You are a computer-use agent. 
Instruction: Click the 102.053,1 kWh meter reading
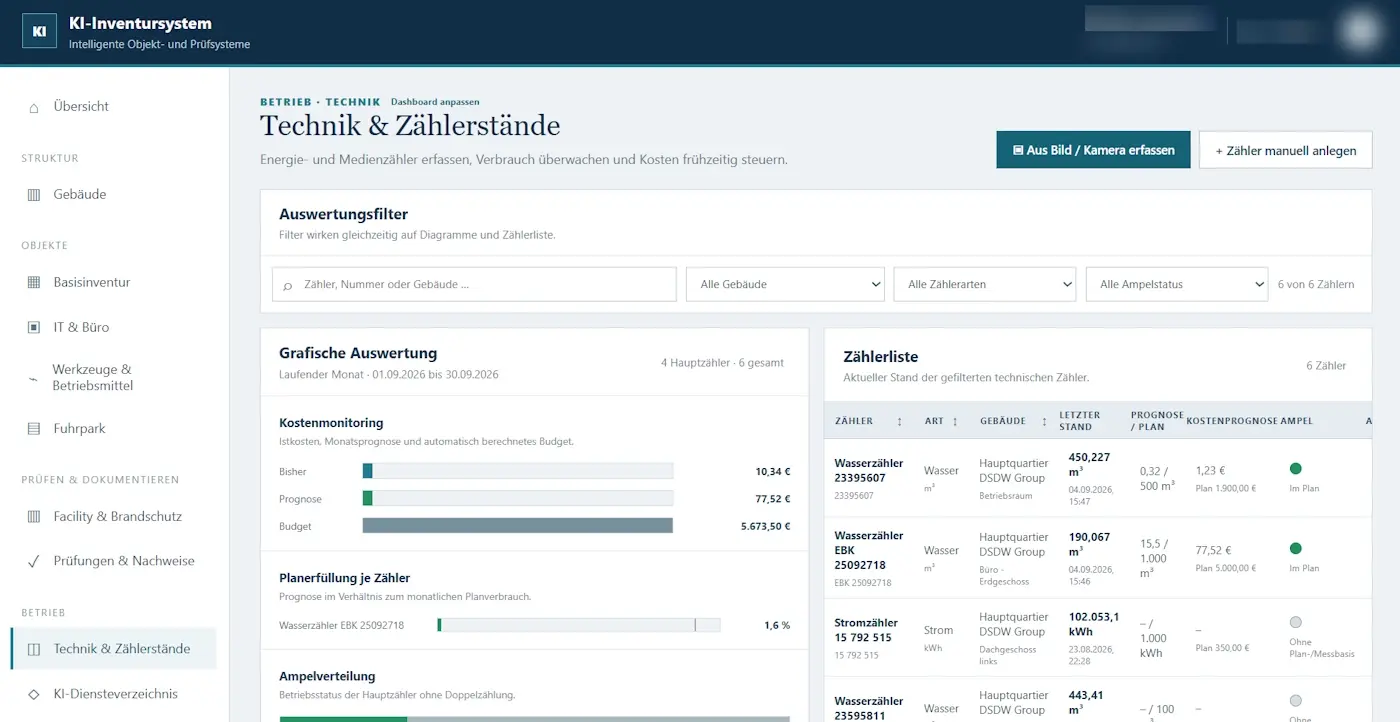[1094, 624]
